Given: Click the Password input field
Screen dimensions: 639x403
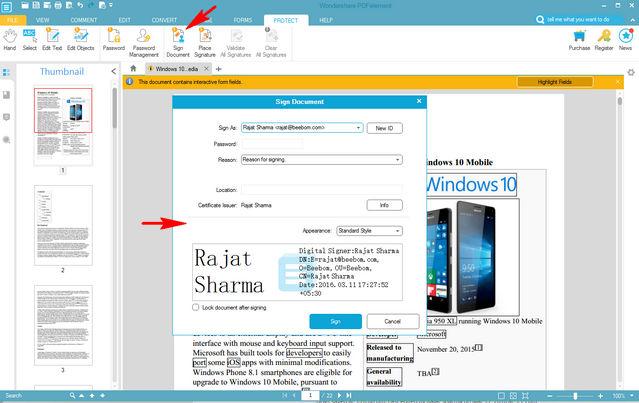Looking at the screenshot, I should [x=272, y=144].
